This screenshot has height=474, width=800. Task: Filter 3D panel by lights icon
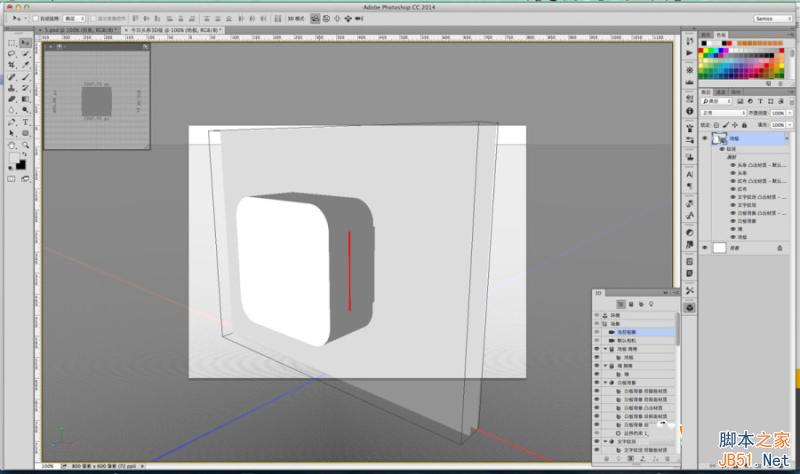click(652, 302)
